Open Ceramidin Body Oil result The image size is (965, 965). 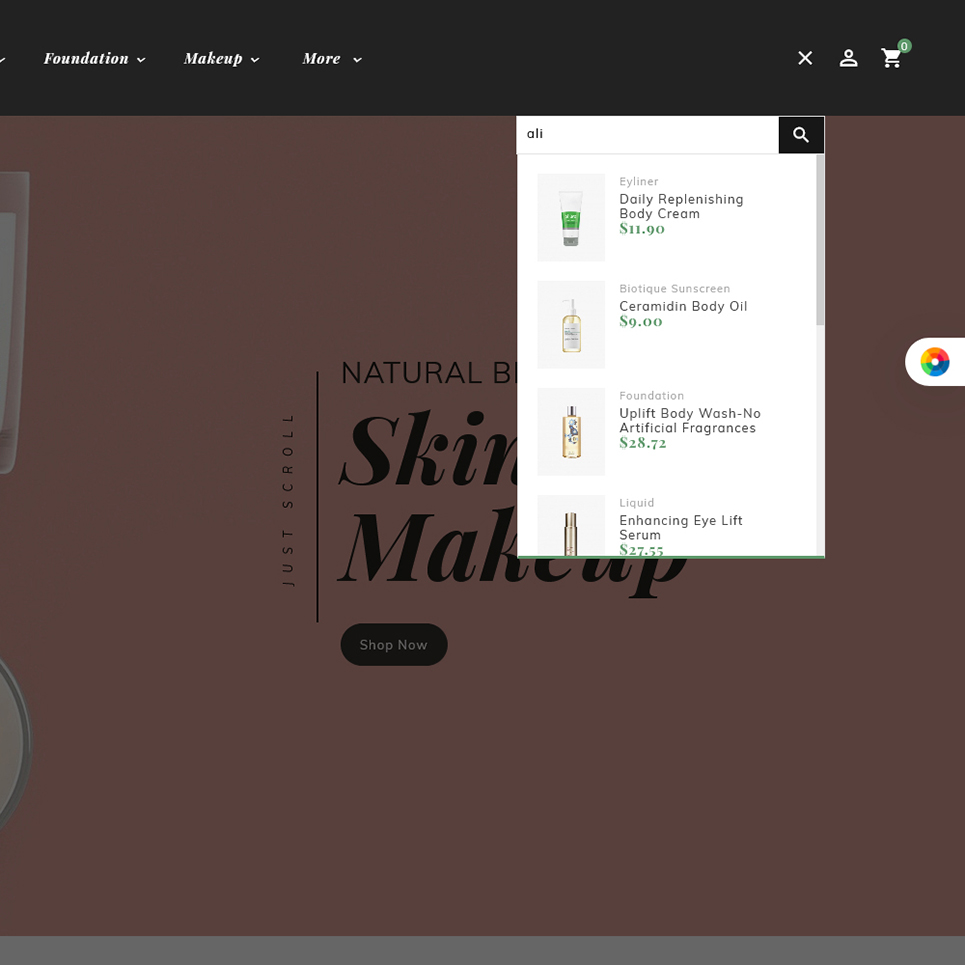(683, 306)
